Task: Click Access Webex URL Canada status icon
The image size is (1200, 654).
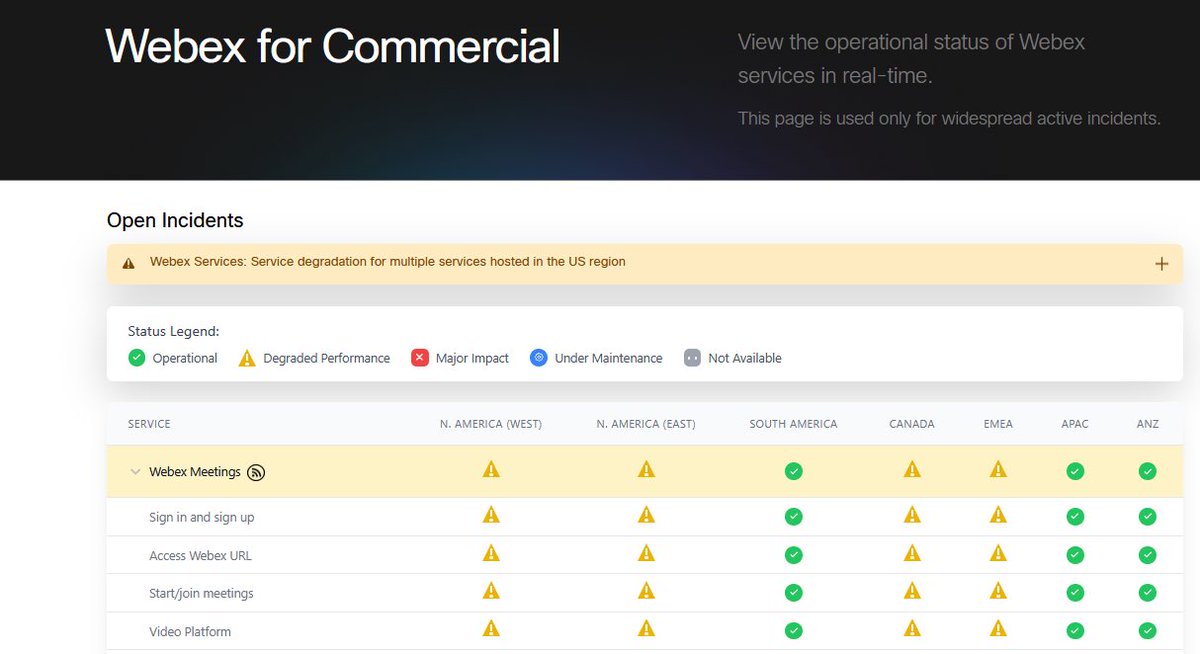Action: pos(912,553)
